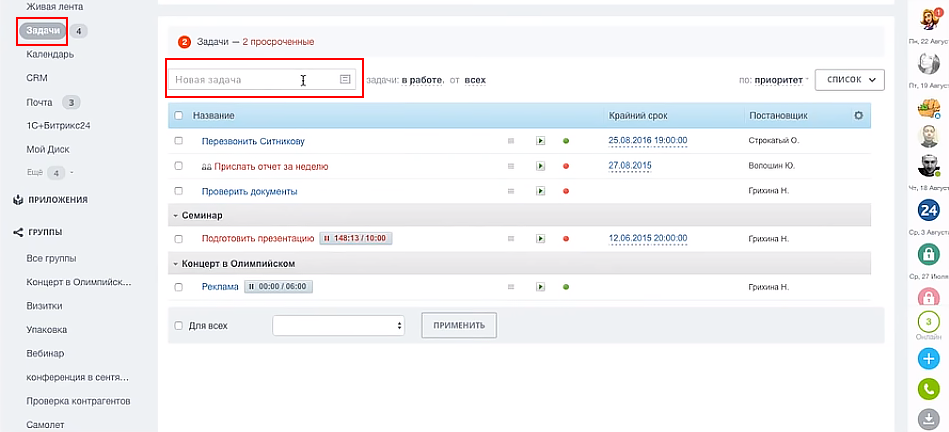The height and width of the screenshot is (432, 949).
Task: Collapse the Семинар group
Action: coord(175,215)
